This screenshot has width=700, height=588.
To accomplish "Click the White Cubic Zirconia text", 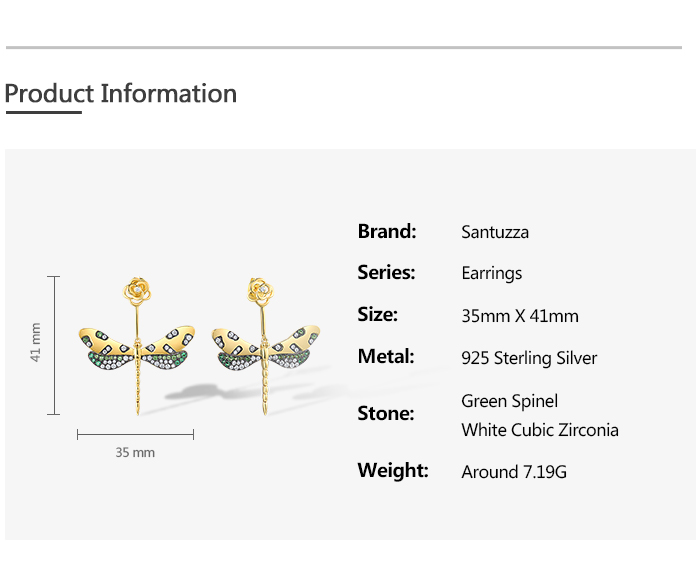I will tap(539, 430).
